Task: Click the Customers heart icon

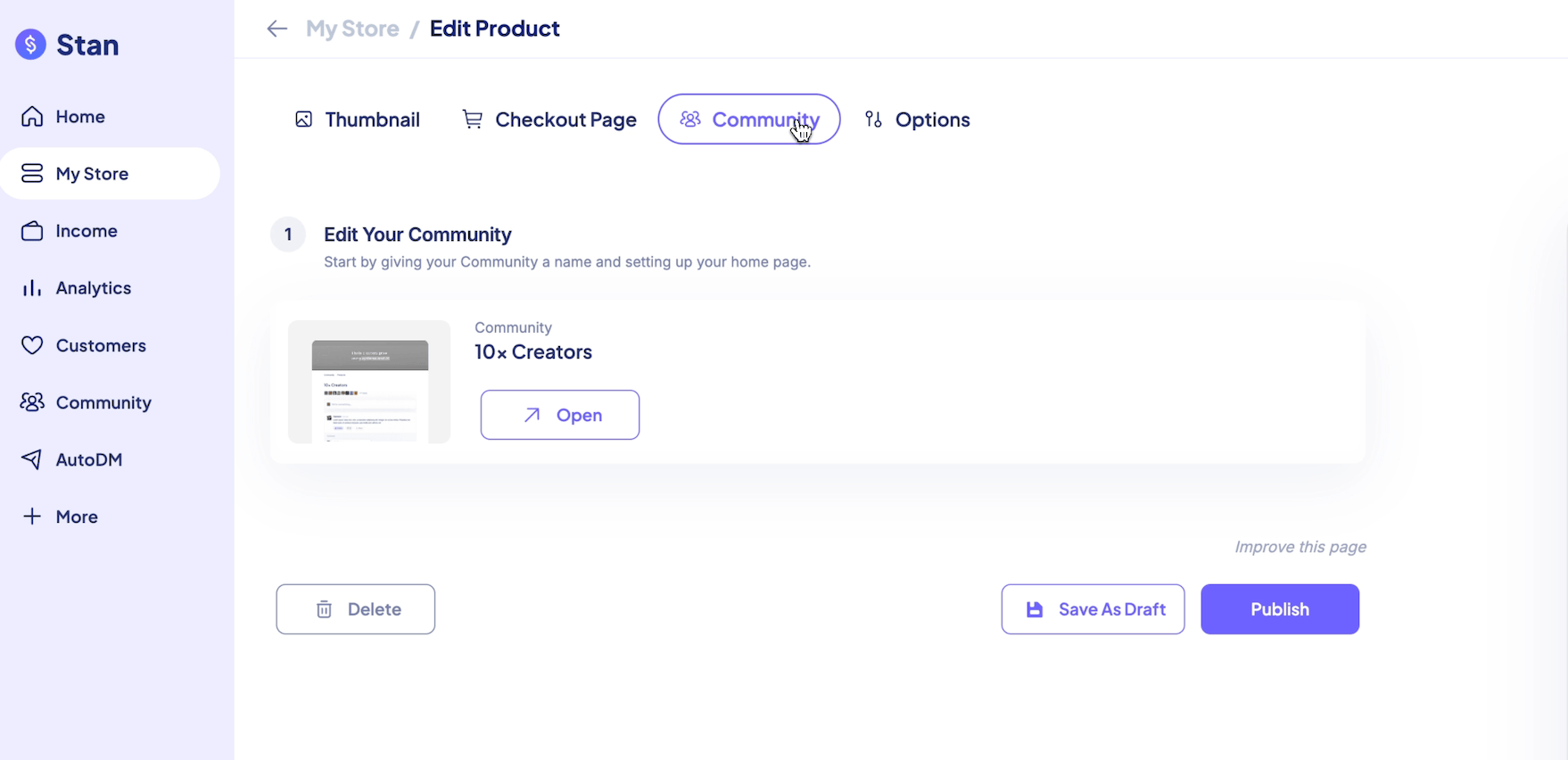Action: (x=31, y=345)
